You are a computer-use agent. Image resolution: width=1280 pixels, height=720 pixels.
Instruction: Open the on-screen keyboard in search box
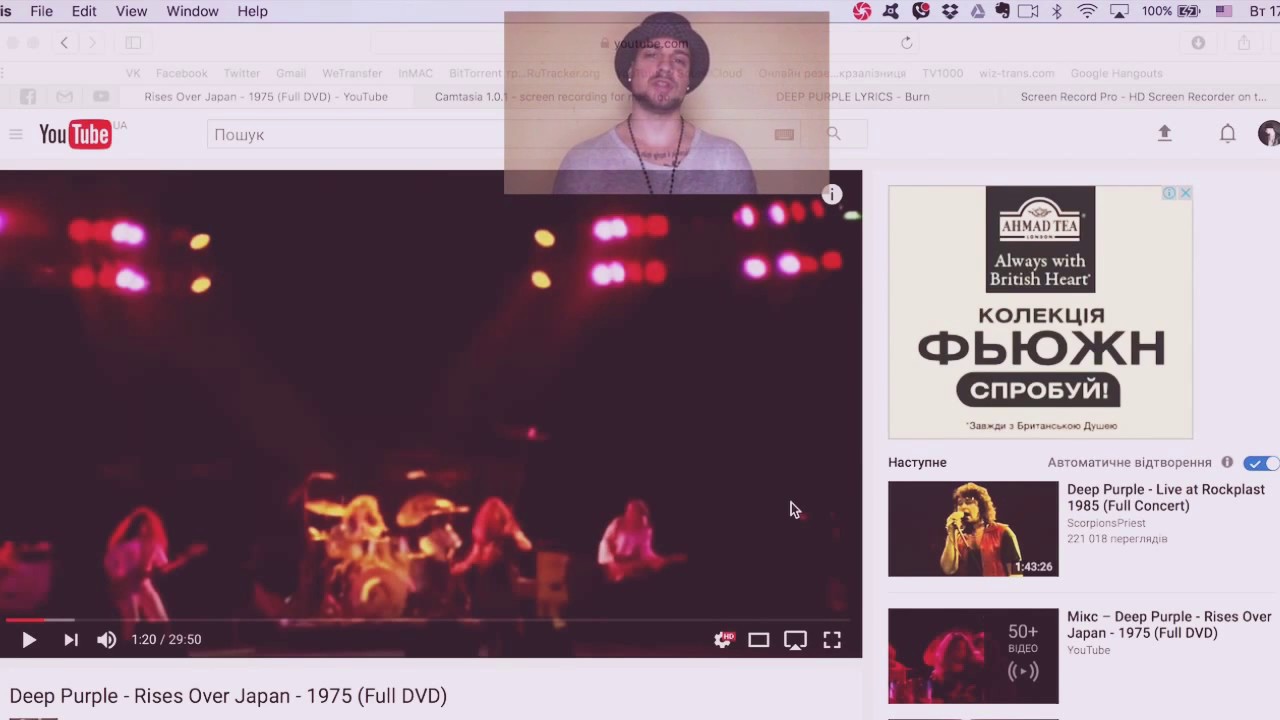[x=784, y=134]
